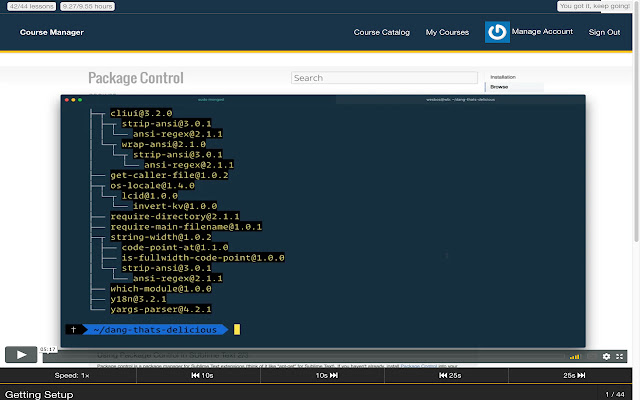
Task: Click the is-fullwidth-code-point@1.0.0 line
Action: point(203,258)
